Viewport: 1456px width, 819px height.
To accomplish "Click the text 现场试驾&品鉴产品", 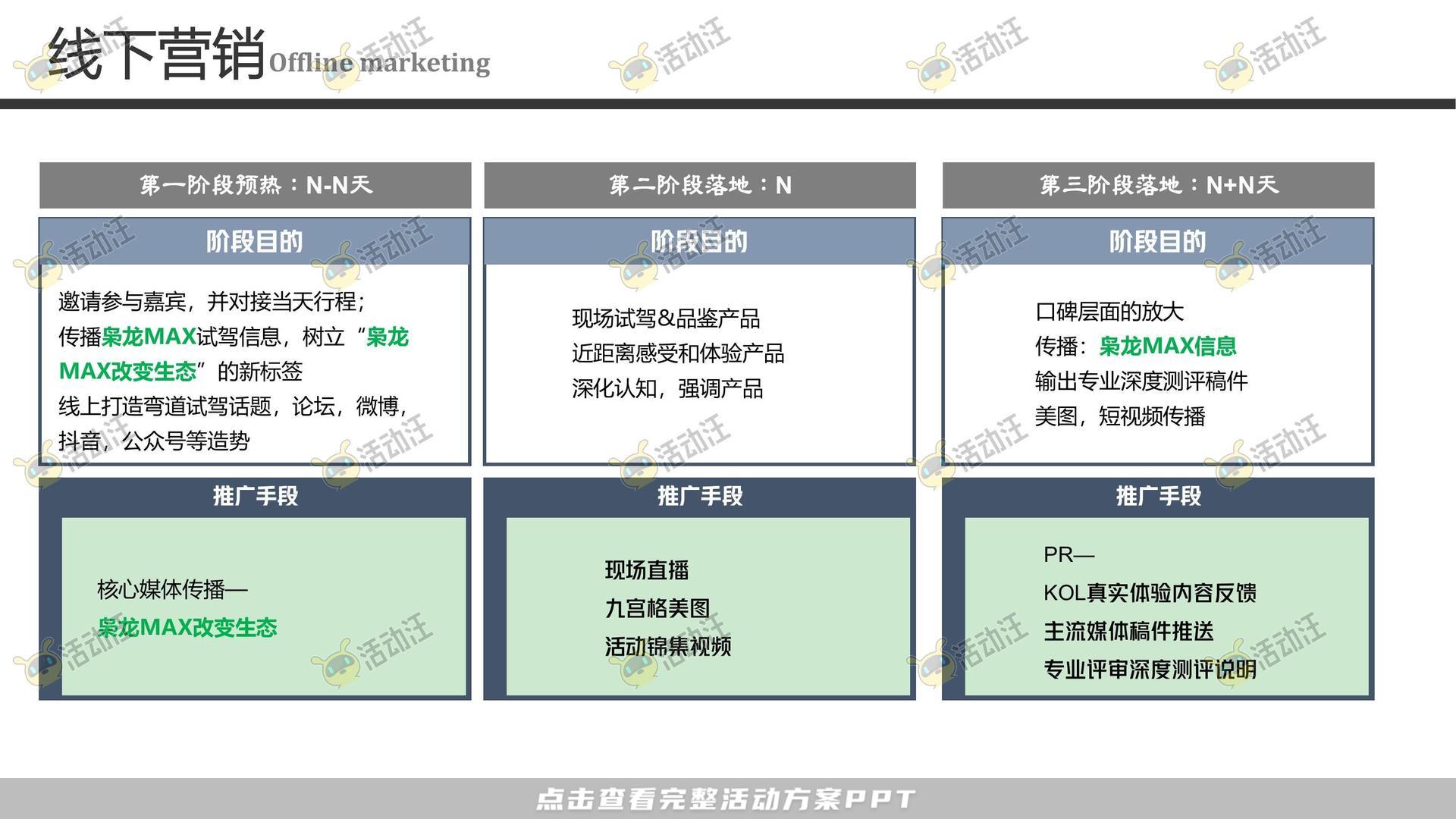I will [x=666, y=318].
